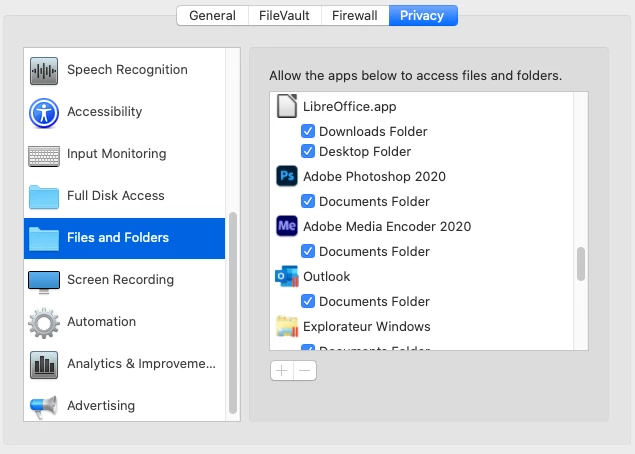
Task: Select Files and Folders label
Action: (x=118, y=237)
